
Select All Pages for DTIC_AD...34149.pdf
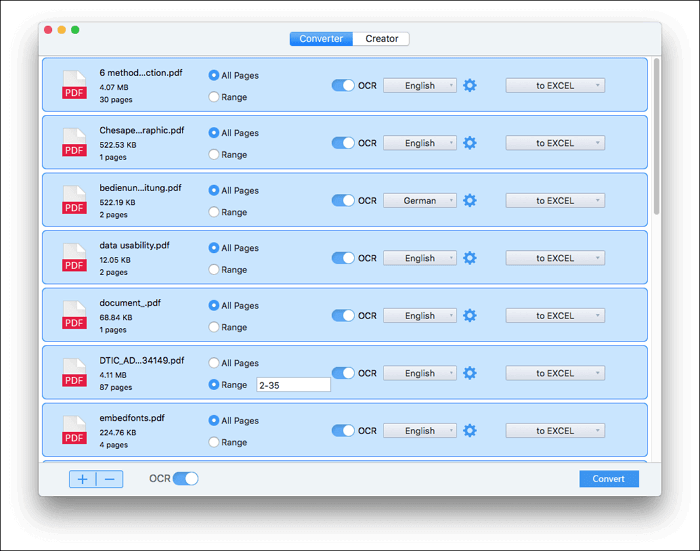(214, 363)
